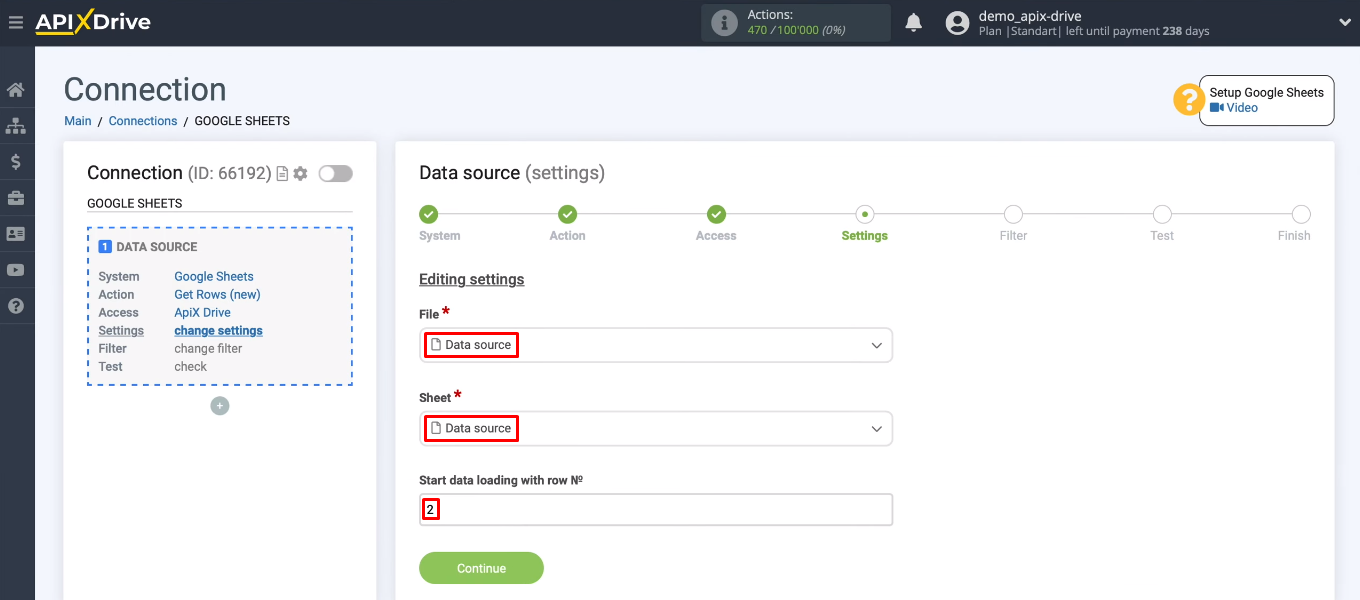Open the Sheet dropdown showing Data source

[656, 428]
